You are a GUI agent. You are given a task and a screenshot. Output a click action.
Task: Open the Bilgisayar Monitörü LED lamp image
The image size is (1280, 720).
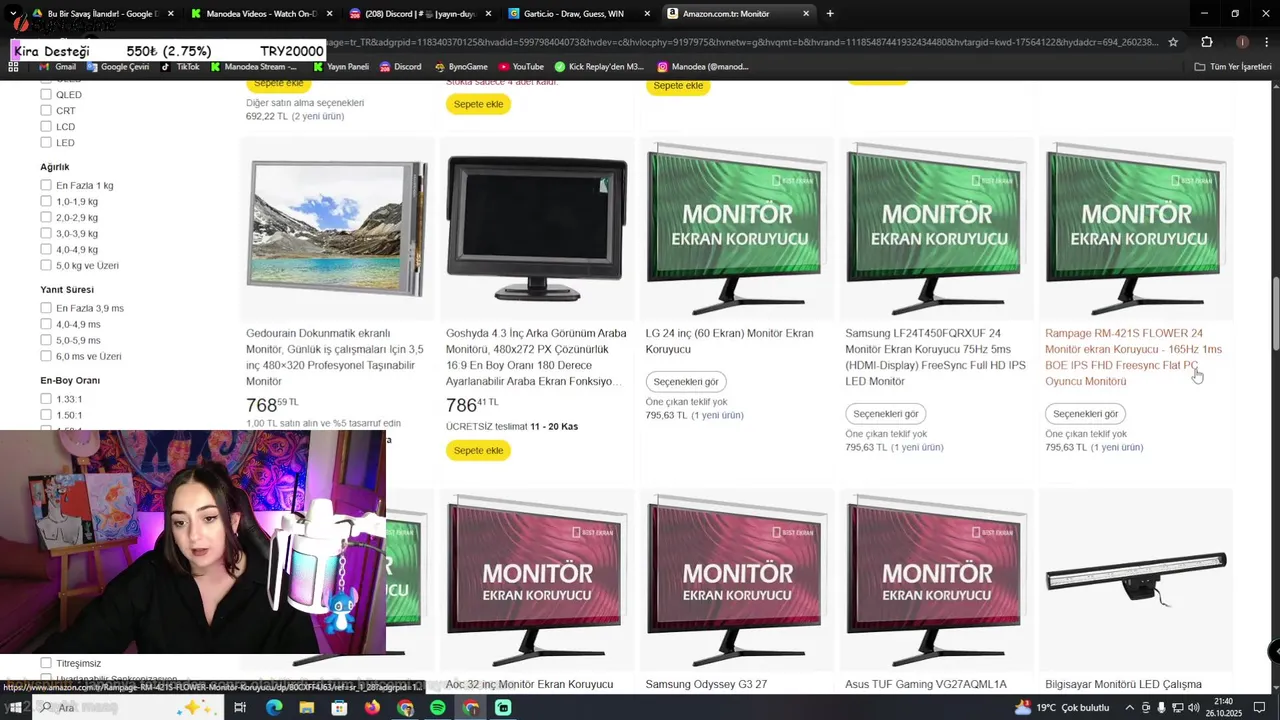1135,581
